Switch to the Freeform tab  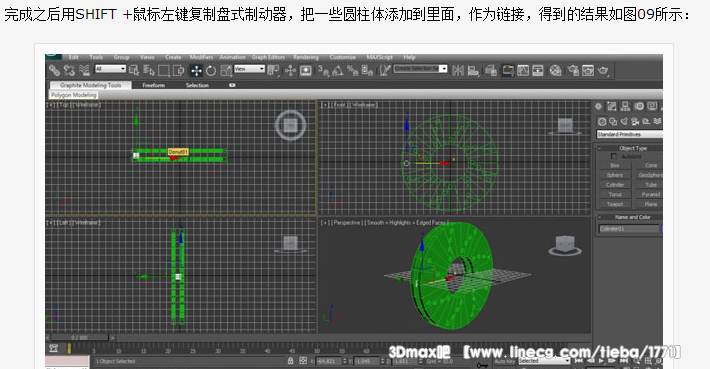coord(154,85)
